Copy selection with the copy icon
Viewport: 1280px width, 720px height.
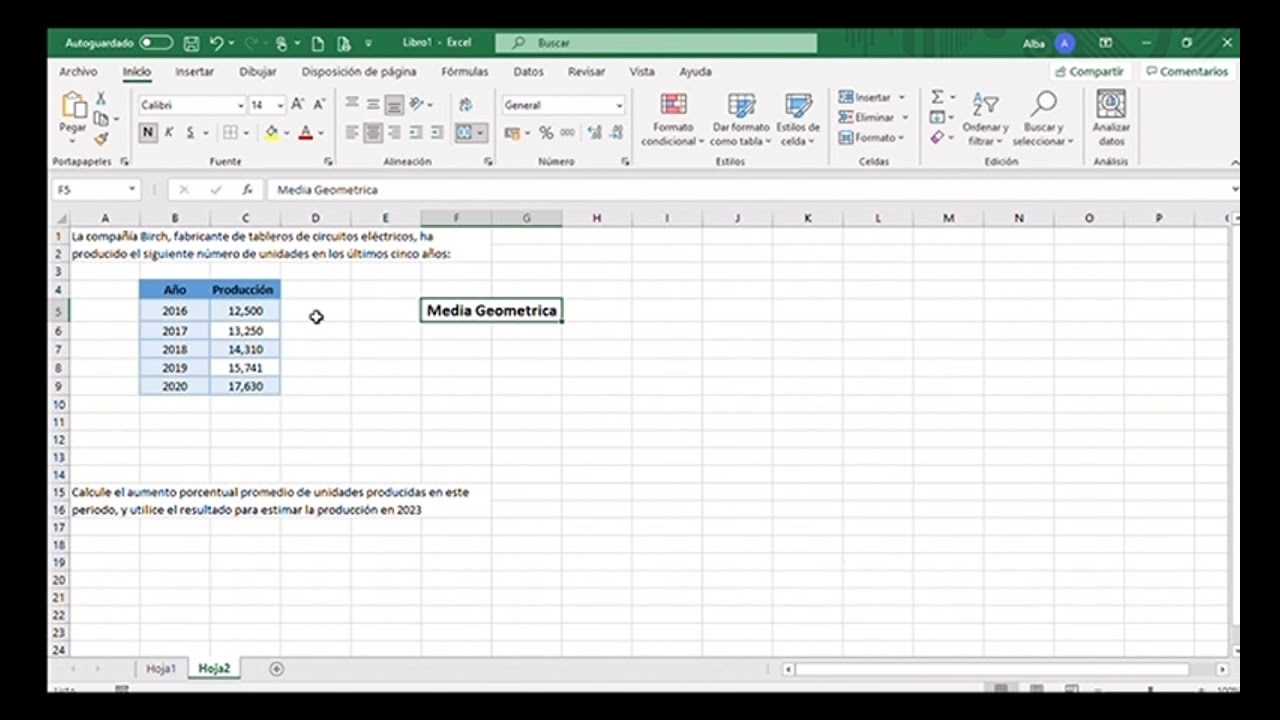tap(101, 118)
